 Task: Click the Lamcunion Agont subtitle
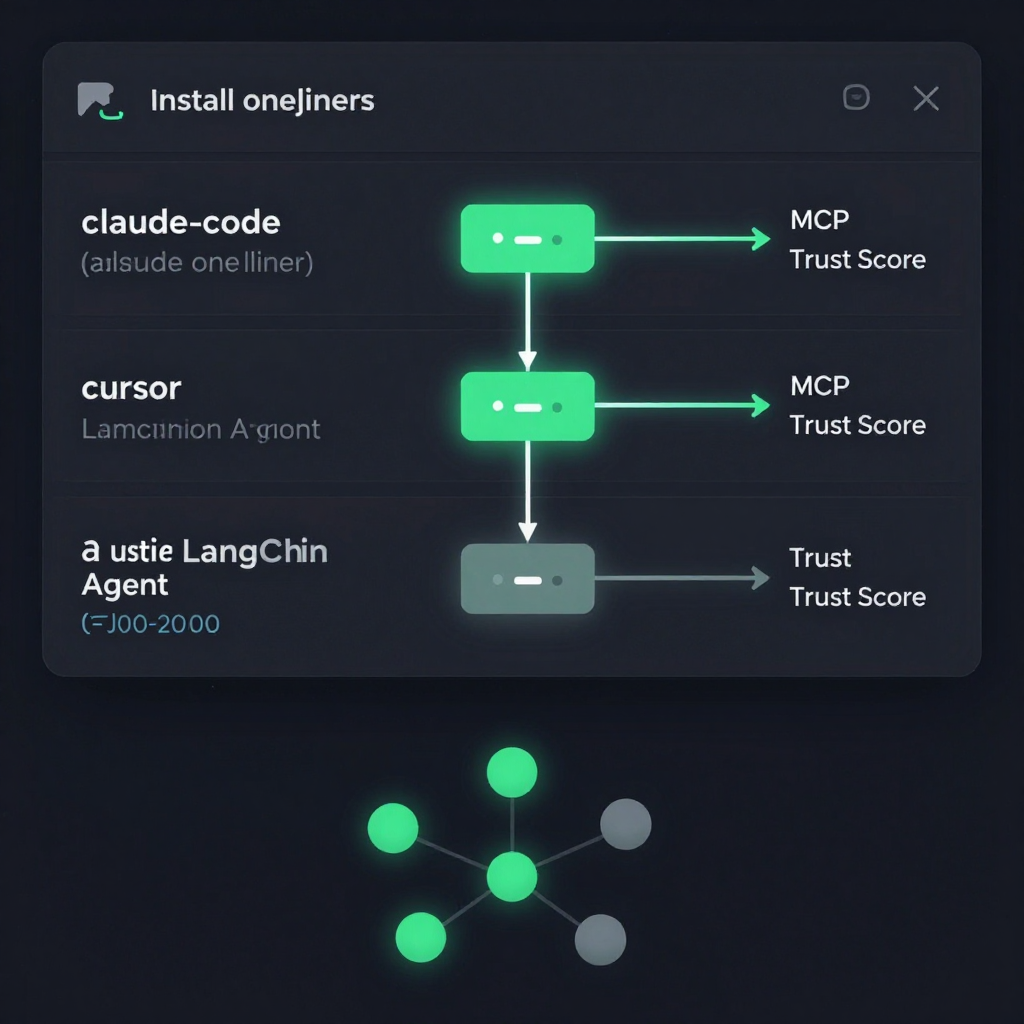200,430
